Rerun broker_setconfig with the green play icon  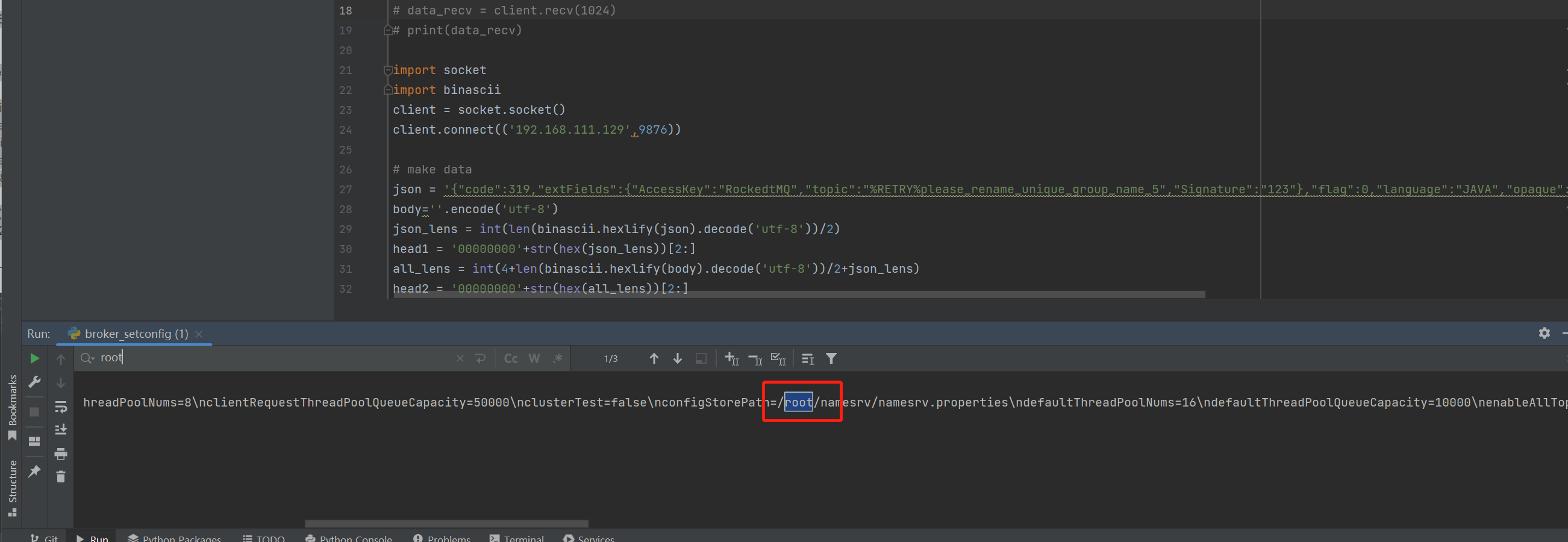pos(35,359)
